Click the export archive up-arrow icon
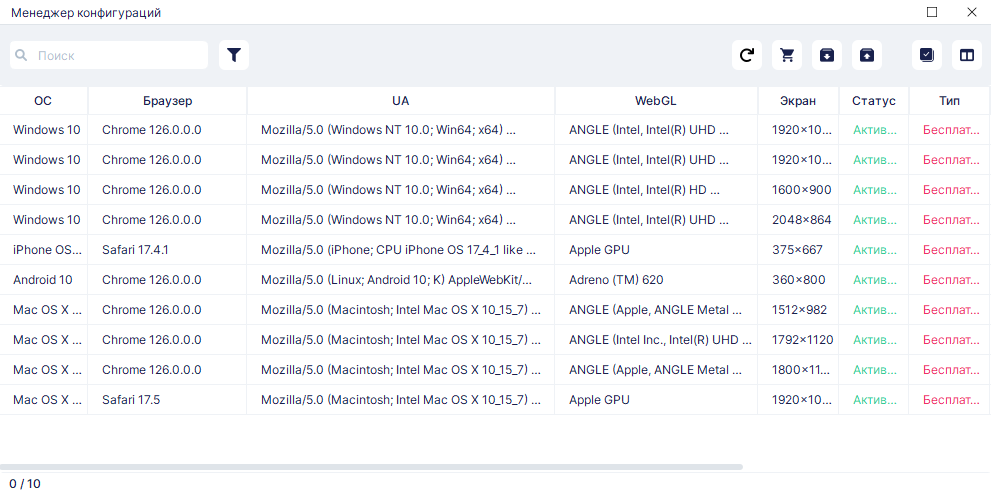 tap(867, 55)
